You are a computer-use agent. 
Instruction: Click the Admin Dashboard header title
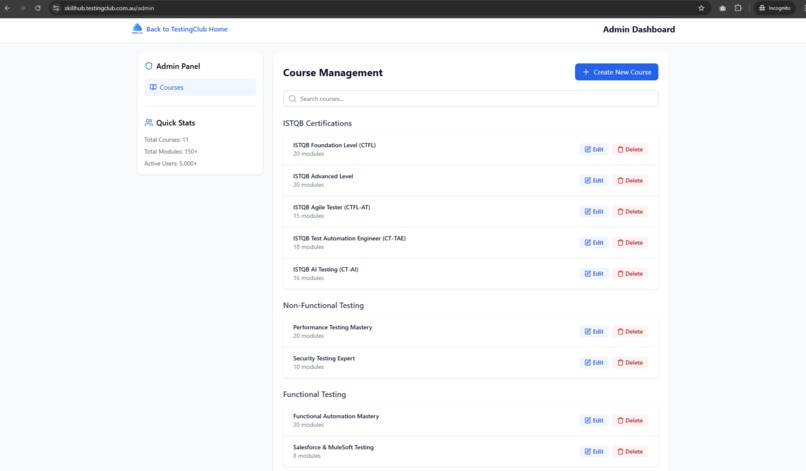pyautogui.click(x=639, y=29)
